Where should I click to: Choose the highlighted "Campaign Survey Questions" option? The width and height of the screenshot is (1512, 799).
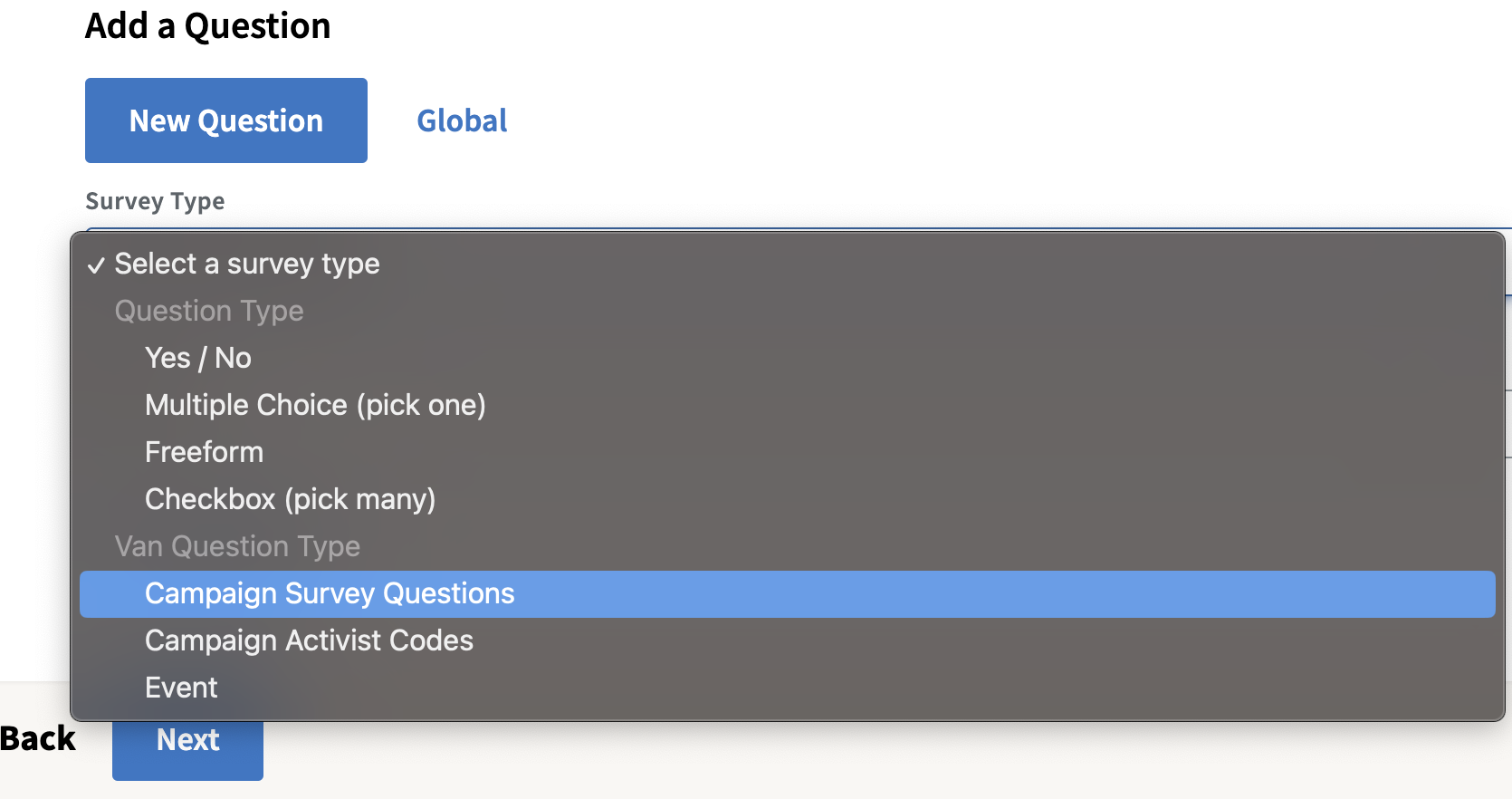pyautogui.click(x=330, y=593)
